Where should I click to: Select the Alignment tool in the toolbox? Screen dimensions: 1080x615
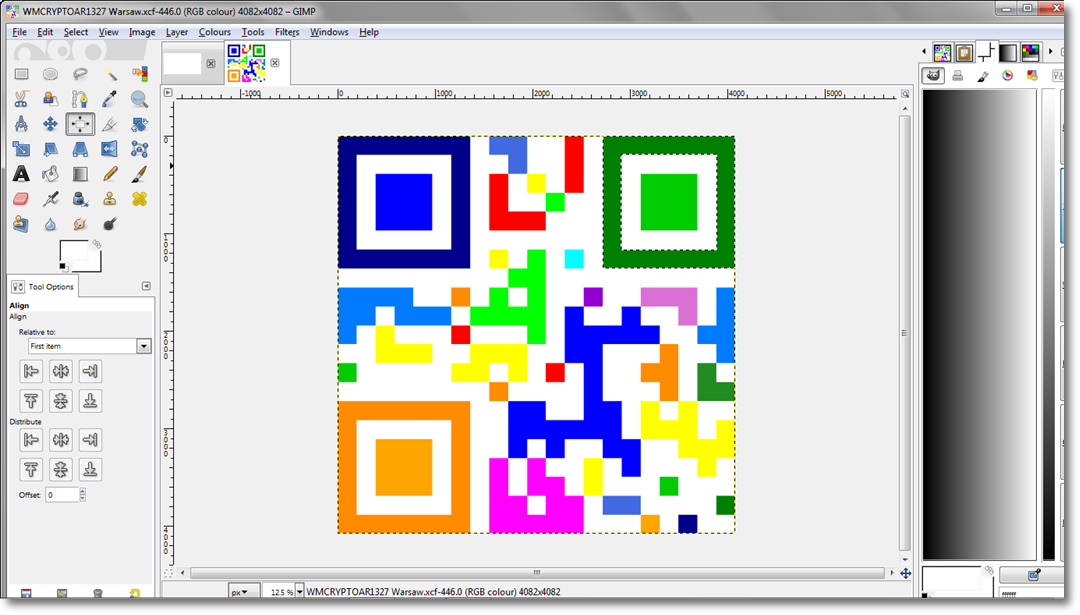tap(80, 124)
